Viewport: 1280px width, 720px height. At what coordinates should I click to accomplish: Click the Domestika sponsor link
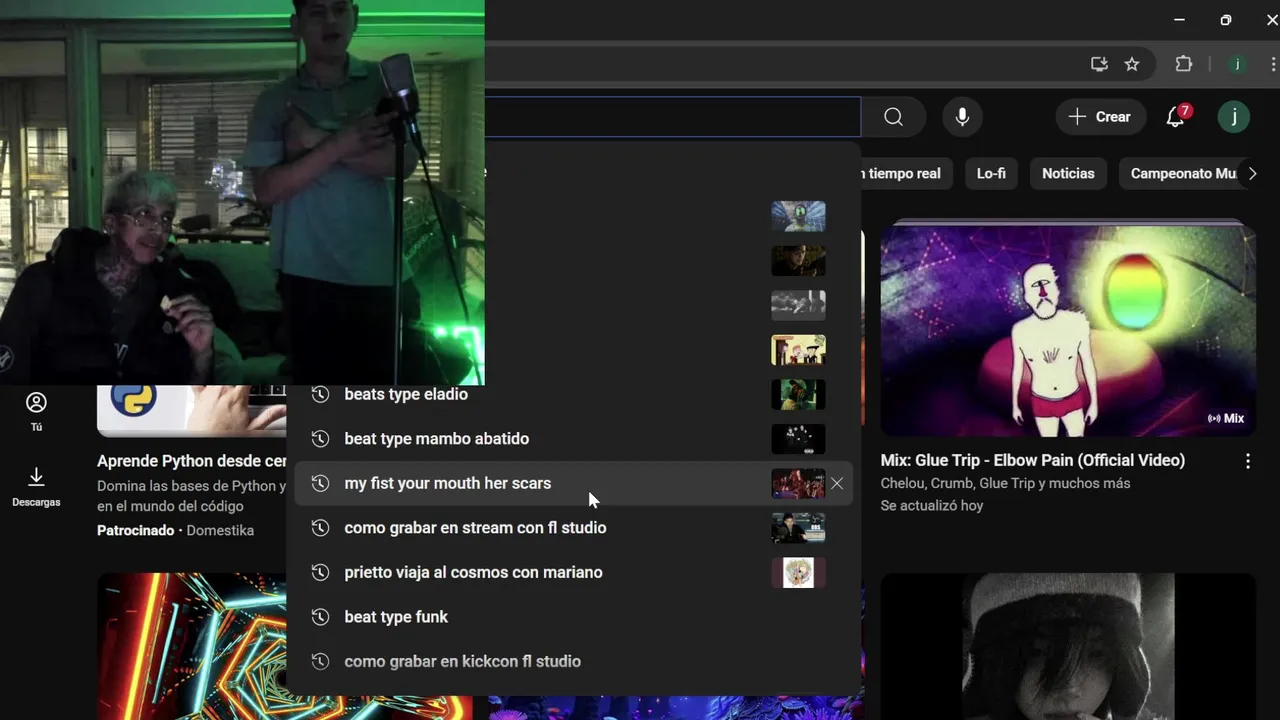point(220,530)
